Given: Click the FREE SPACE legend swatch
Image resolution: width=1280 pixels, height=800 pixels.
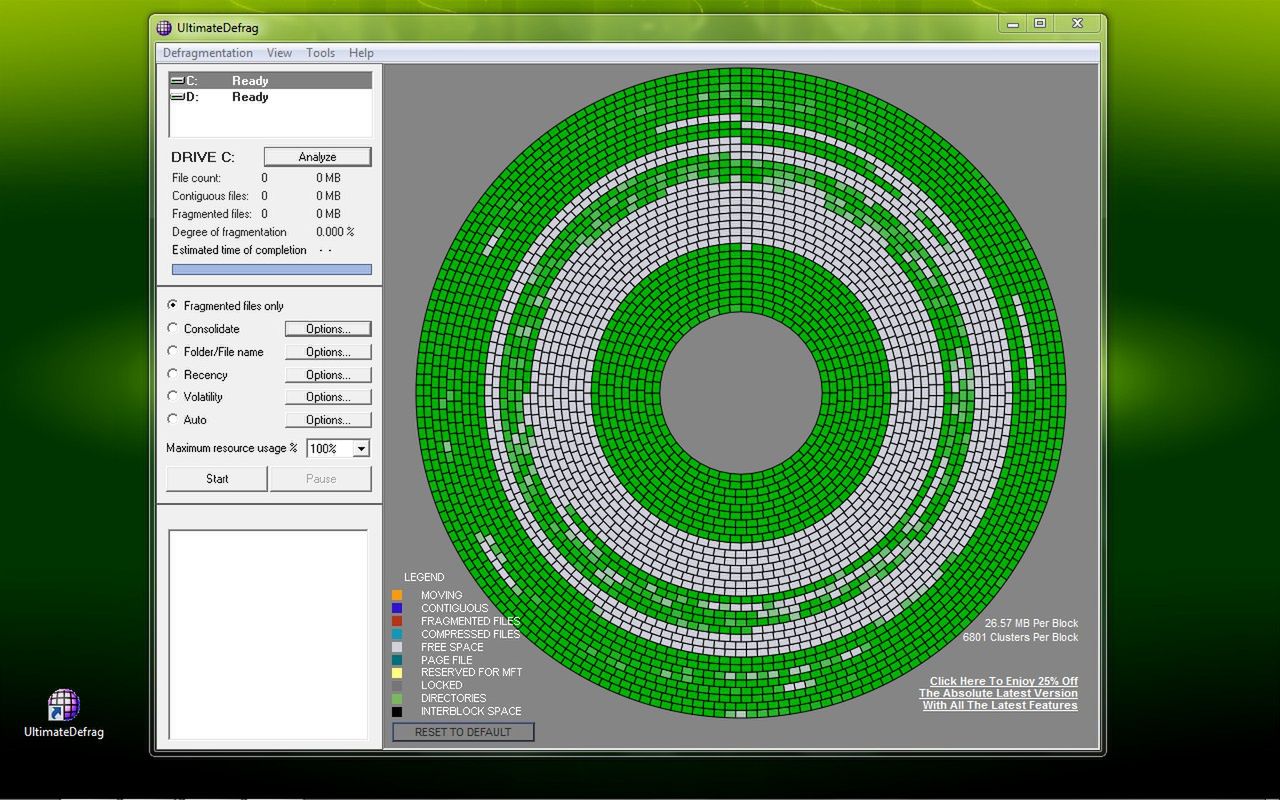Looking at the screenshot, I should (x=397, y=647).
